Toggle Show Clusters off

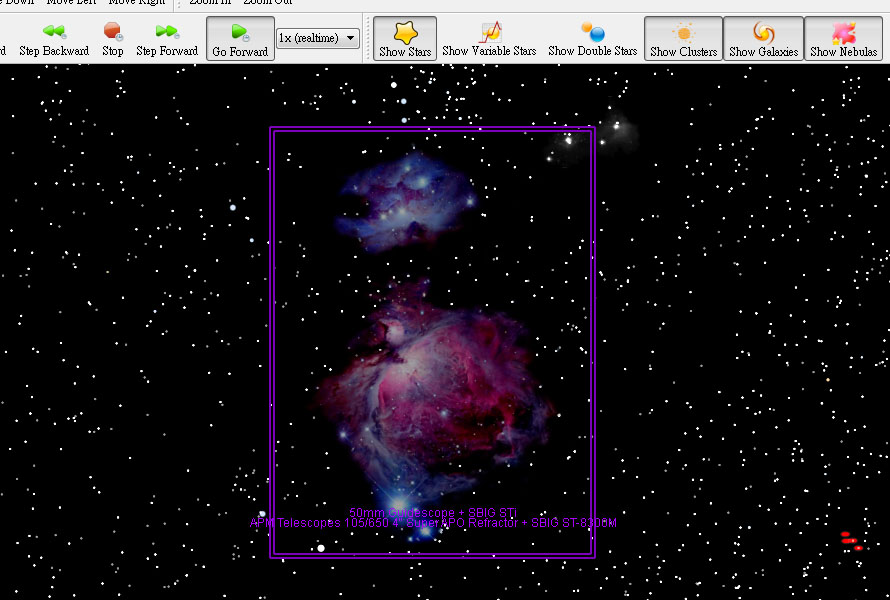pyautogui.click(x=683, y=38)
